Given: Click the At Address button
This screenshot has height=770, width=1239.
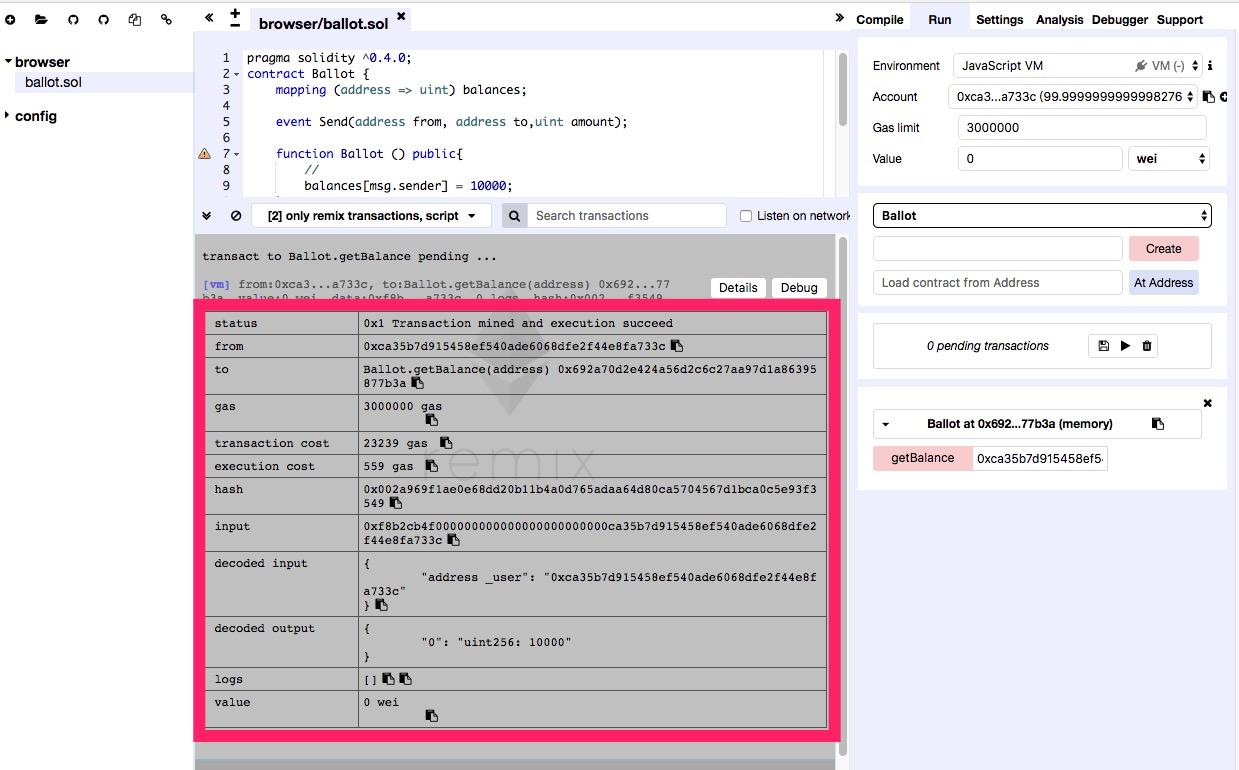Looking at the screenshot, I should coord(1164,283).
